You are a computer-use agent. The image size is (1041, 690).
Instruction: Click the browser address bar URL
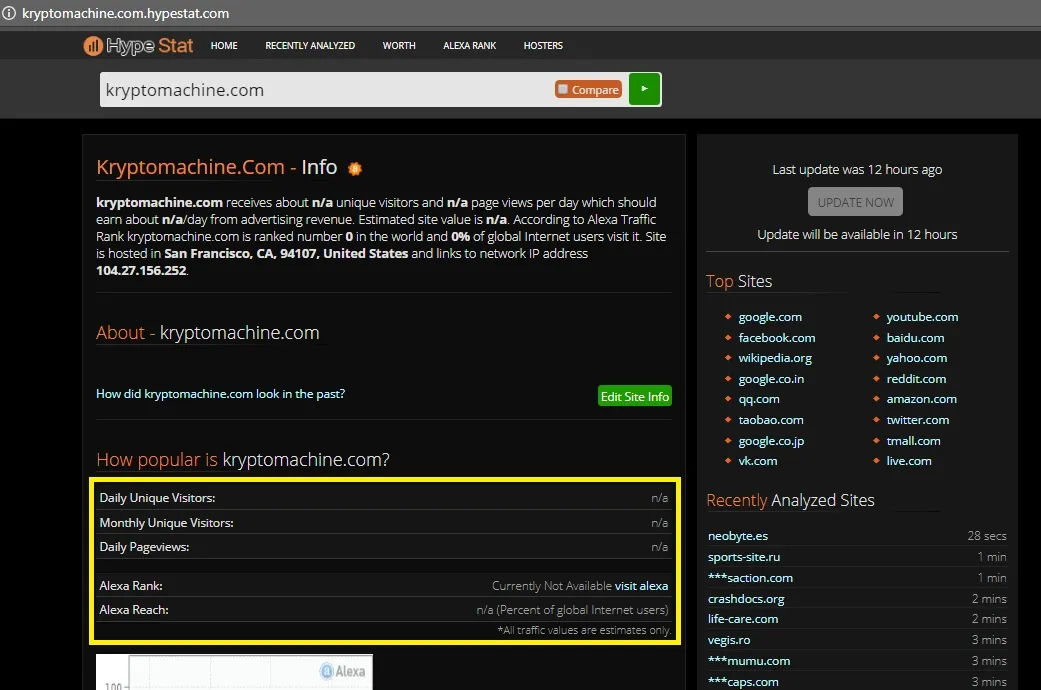(x=125, y=13)
